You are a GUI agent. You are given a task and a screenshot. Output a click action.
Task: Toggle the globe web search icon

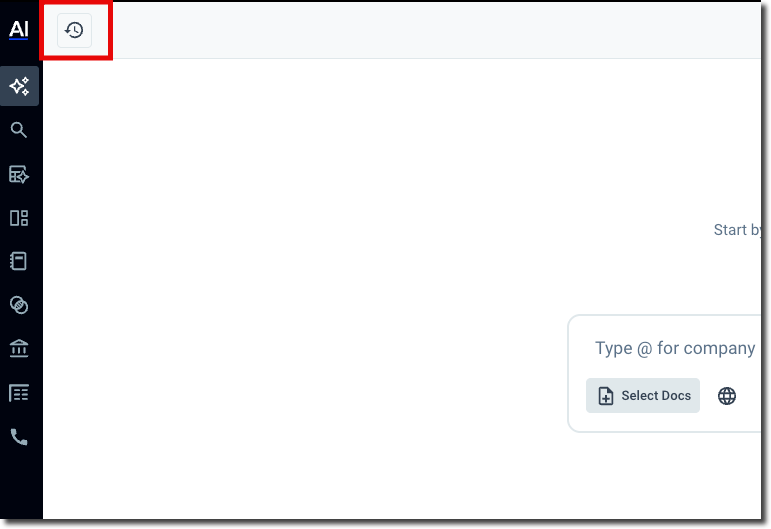click(727, 396)
